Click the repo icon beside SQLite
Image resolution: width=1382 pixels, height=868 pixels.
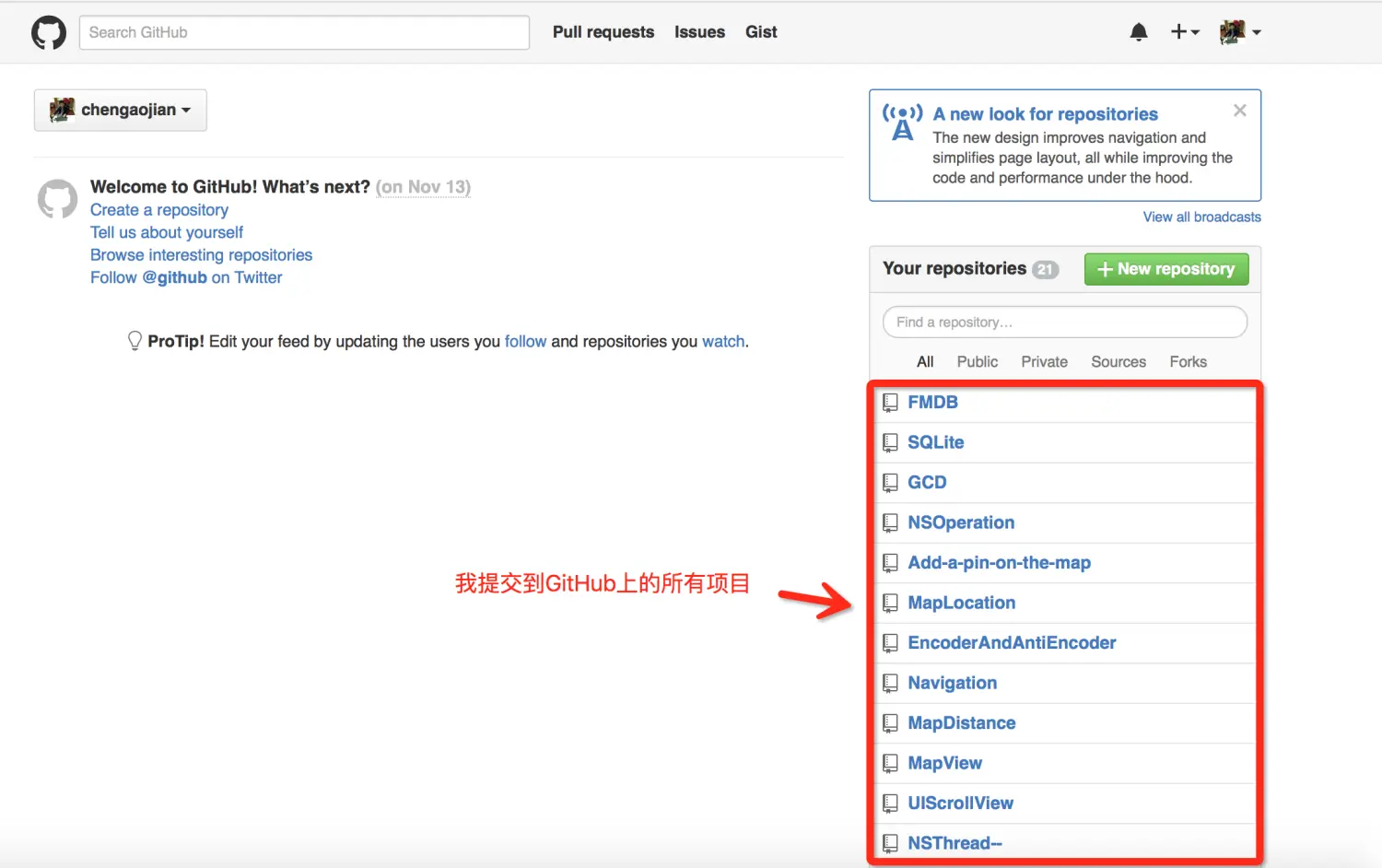890,443
